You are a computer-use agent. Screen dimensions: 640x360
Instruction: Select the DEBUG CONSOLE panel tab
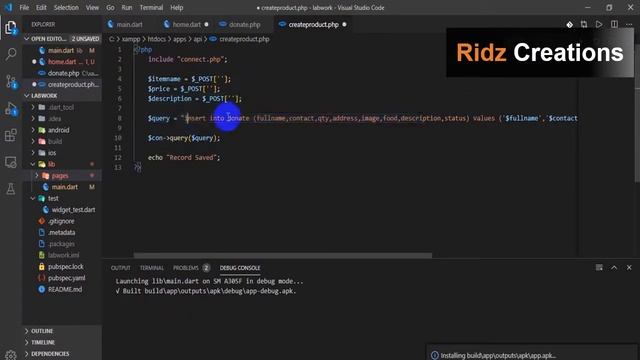click(x=240, y=268)
